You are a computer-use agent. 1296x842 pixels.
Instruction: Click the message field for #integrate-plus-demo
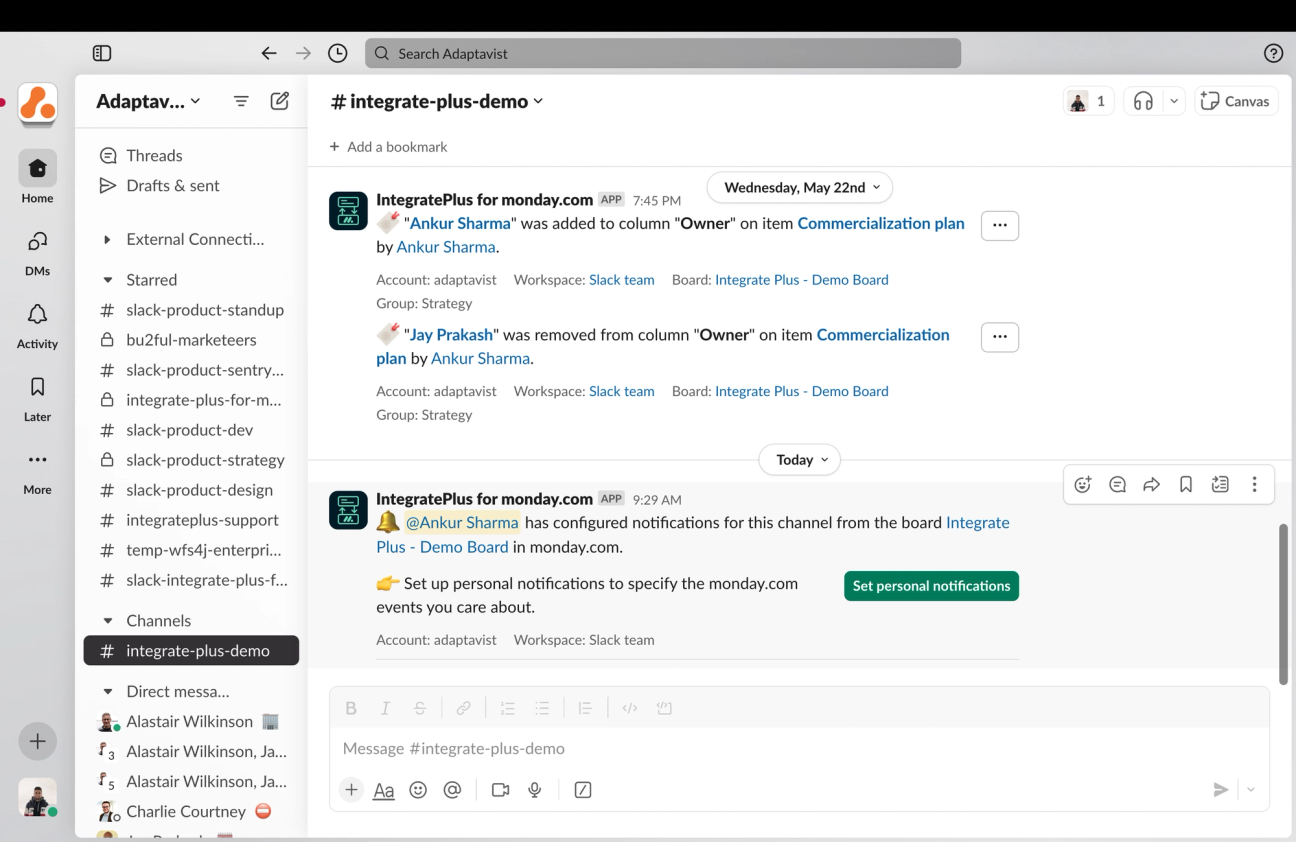point(799,748)
